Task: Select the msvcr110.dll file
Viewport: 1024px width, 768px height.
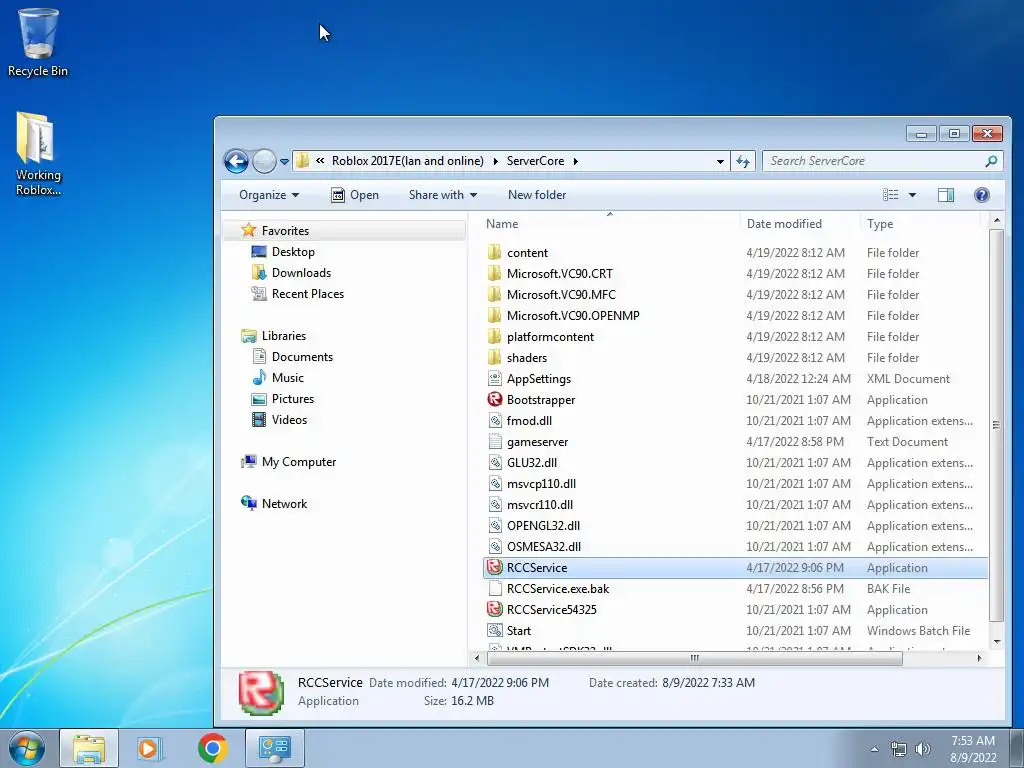Action: click(x=539, y=505)
